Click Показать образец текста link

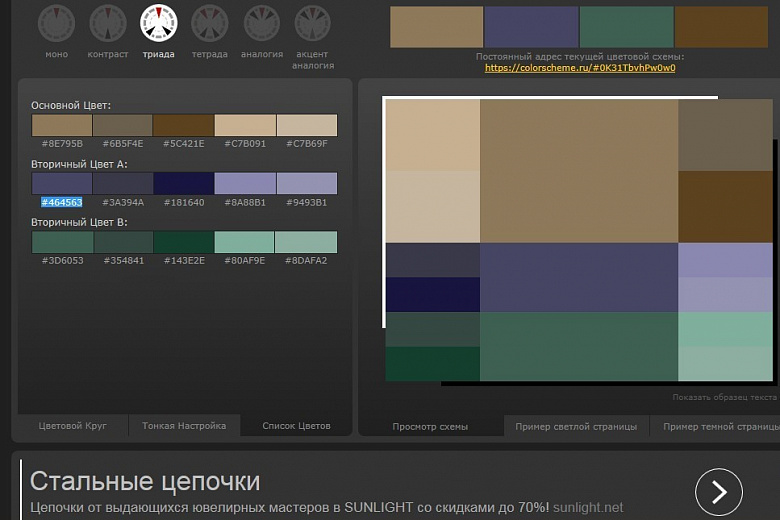point(725,398)
